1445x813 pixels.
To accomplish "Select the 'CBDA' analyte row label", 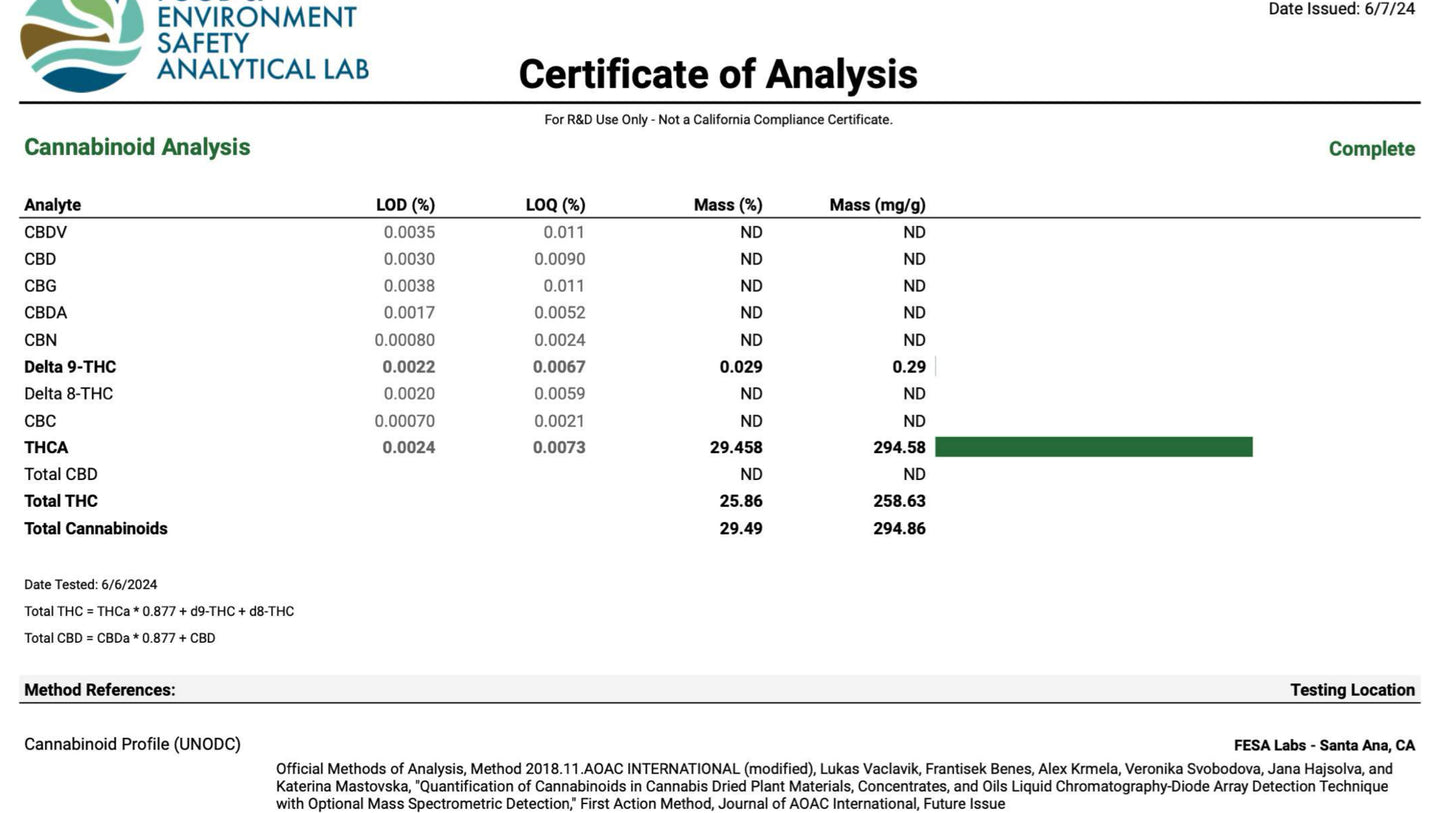I will point(45,313).
